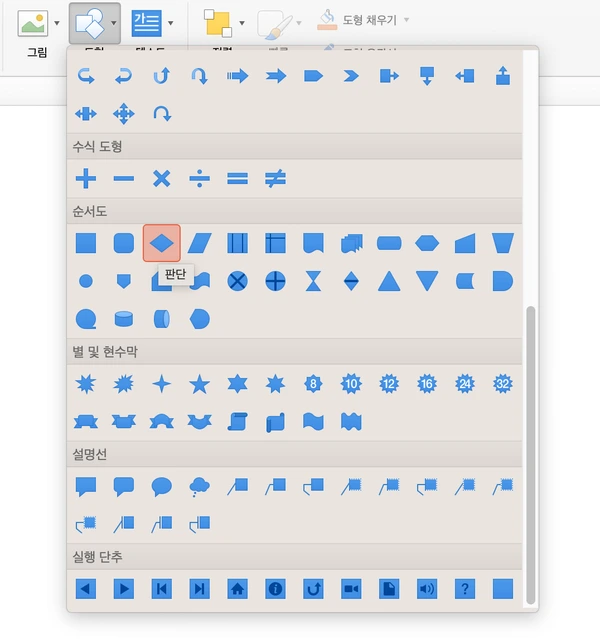
Task: Select the oval speech bubble callout
Action: pos(162,487)
